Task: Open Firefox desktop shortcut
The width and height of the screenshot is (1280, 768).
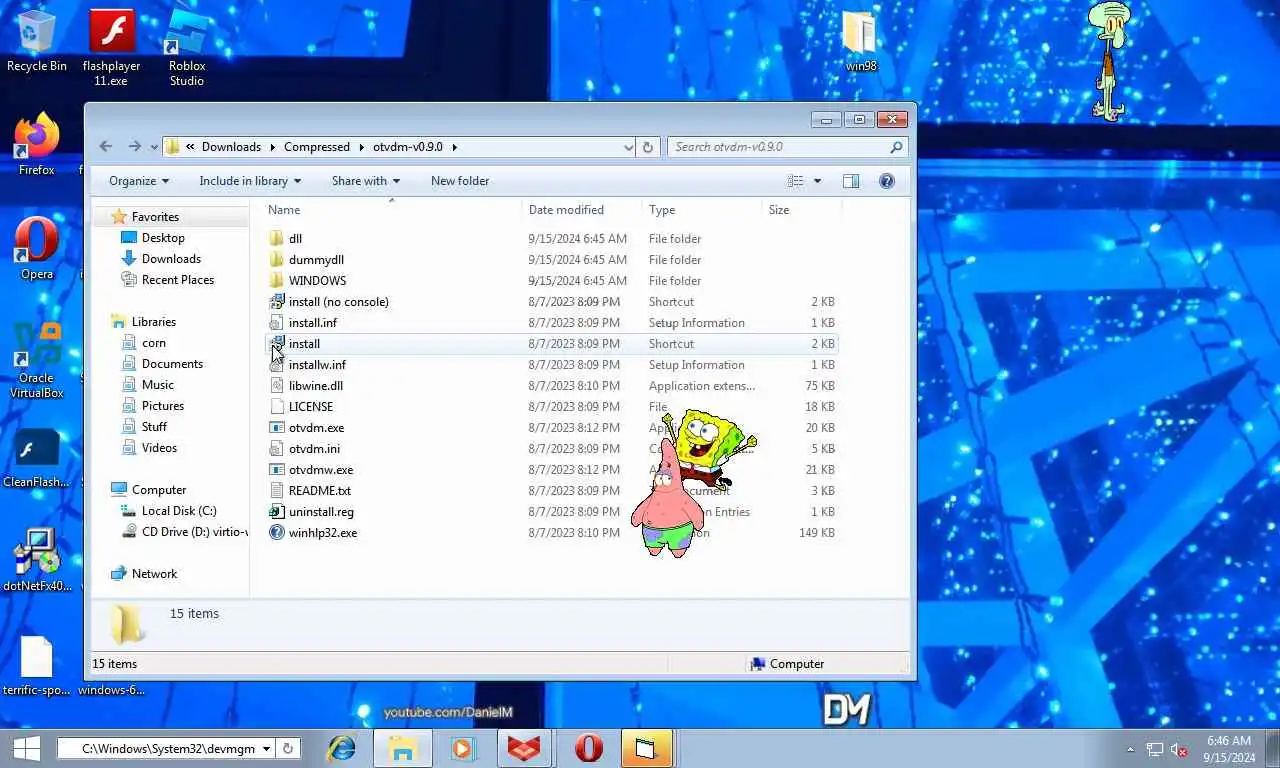Action: 37,145
